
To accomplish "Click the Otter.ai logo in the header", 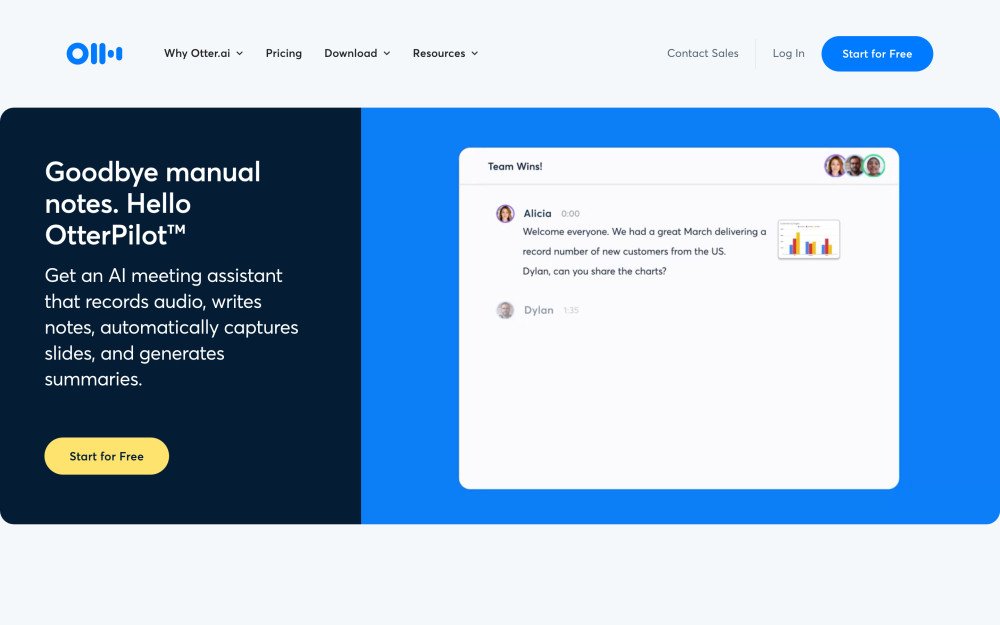I will [94, 54].
